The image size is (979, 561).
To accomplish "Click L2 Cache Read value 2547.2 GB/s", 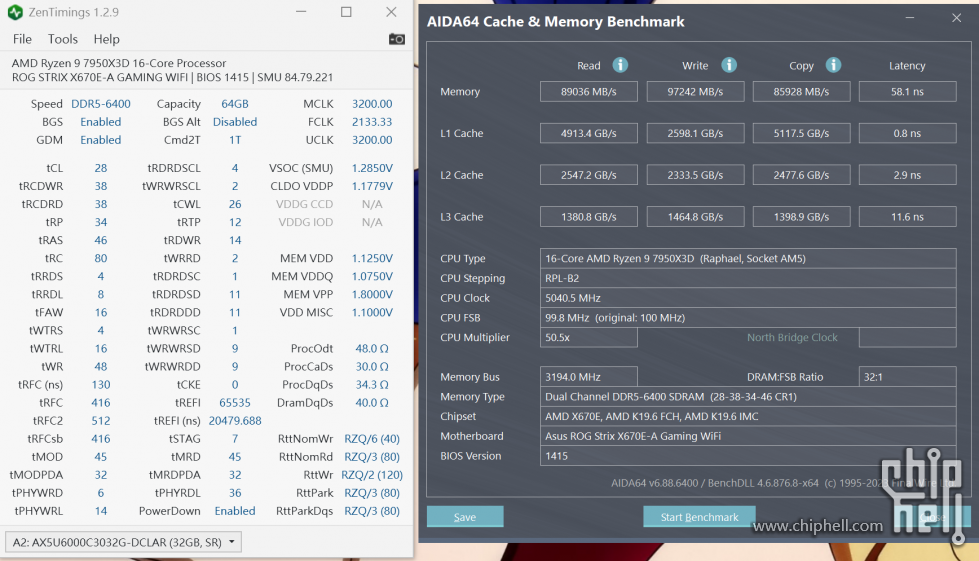I will [589, 175].
